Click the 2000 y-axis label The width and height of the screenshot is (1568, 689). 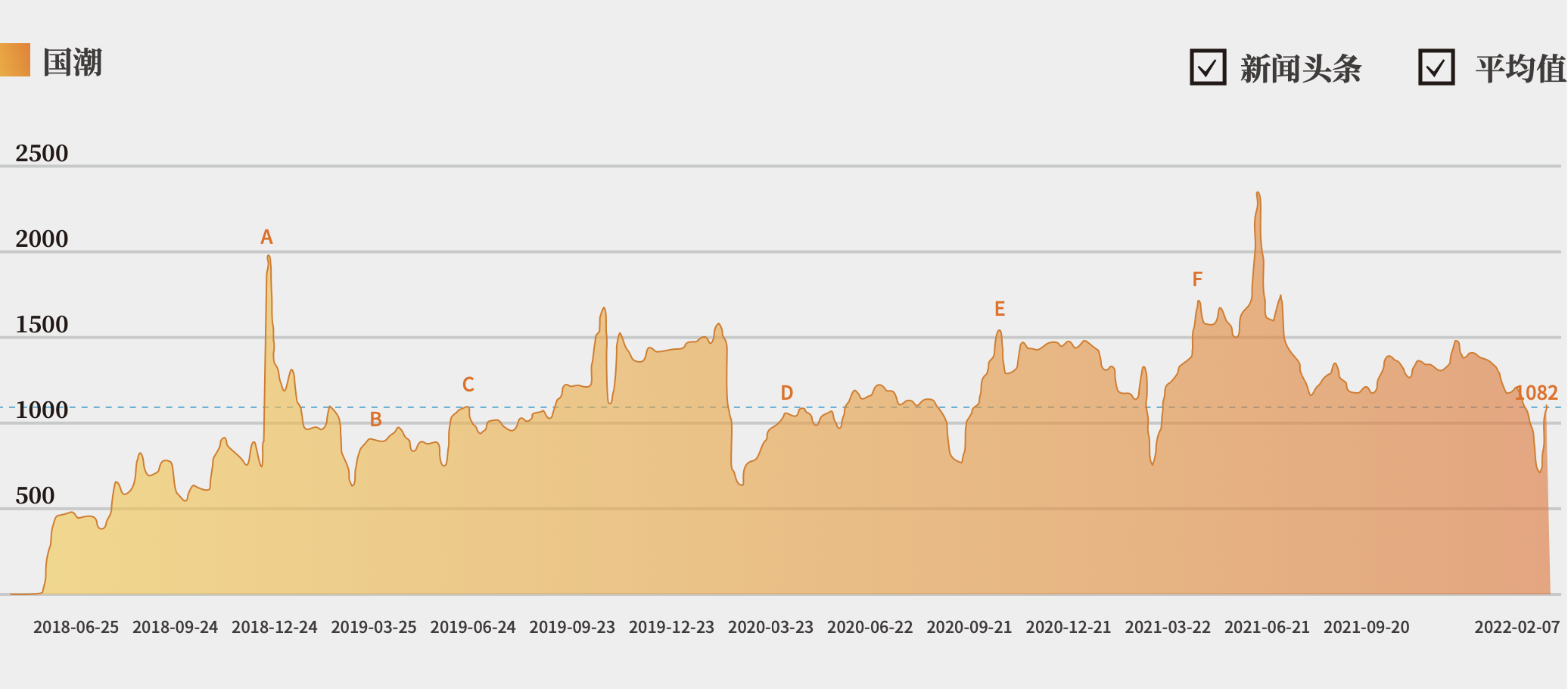(42, 239)
